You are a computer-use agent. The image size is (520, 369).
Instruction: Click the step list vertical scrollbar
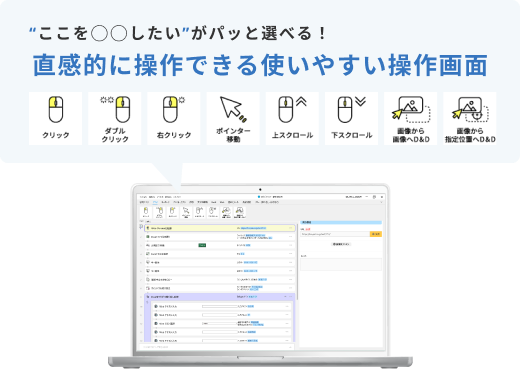[296, 262]
